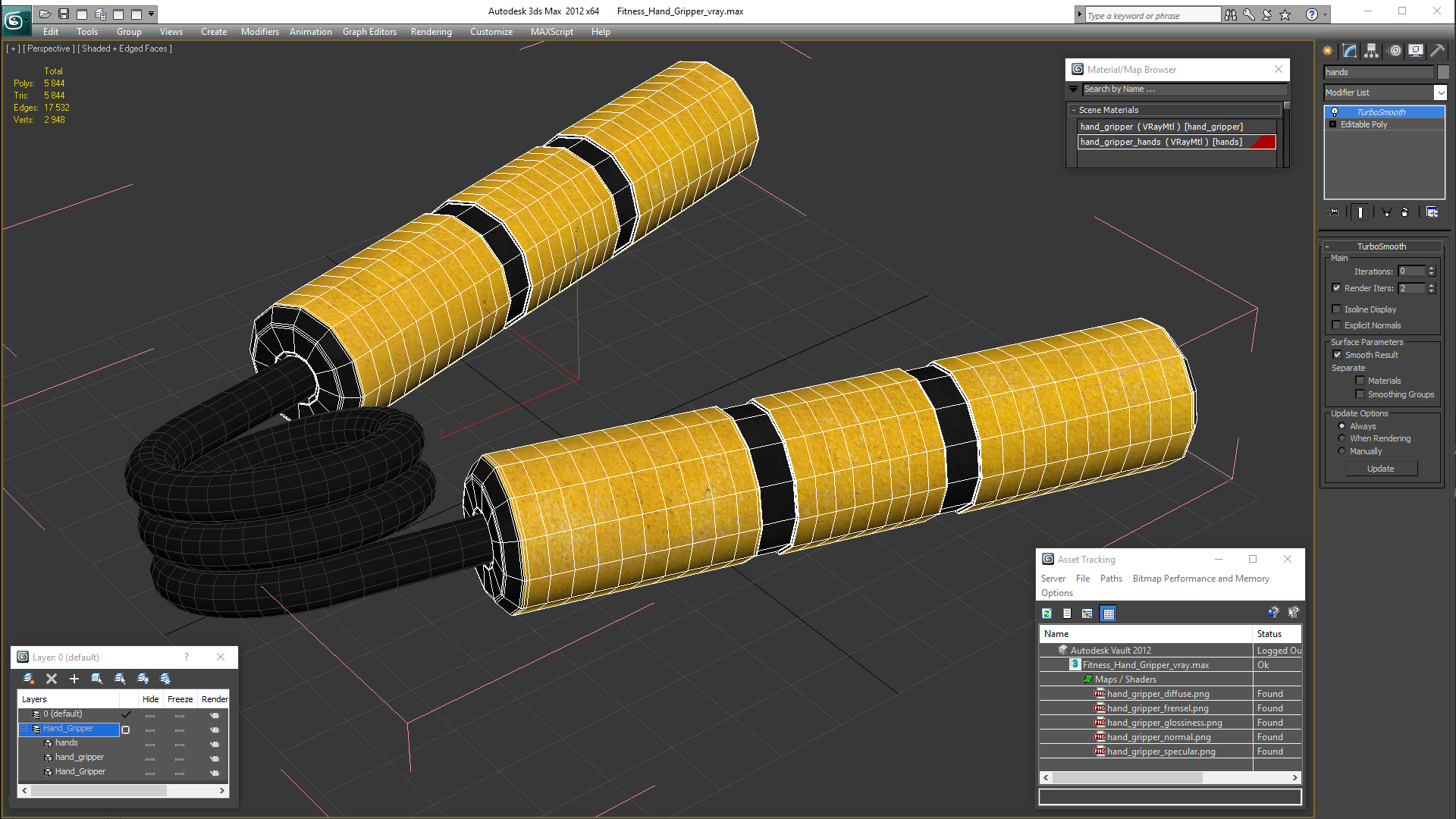Screen dimensions: 1456x819
Task: Open the Modifier List dropdown
Action: [1440, 93]
